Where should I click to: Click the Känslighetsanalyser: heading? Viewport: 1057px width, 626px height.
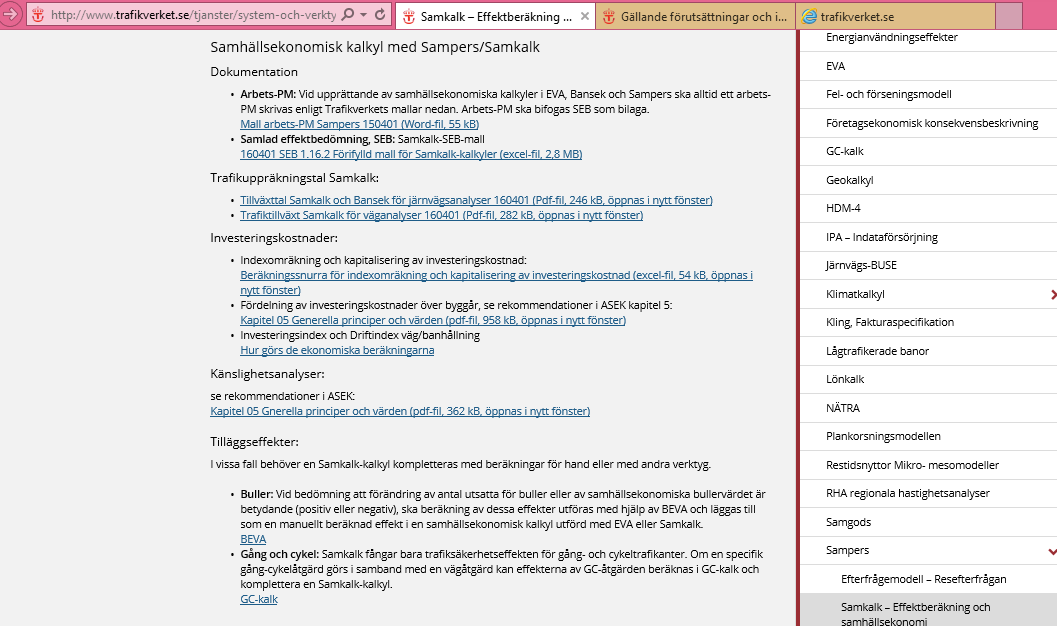point(267,374)
